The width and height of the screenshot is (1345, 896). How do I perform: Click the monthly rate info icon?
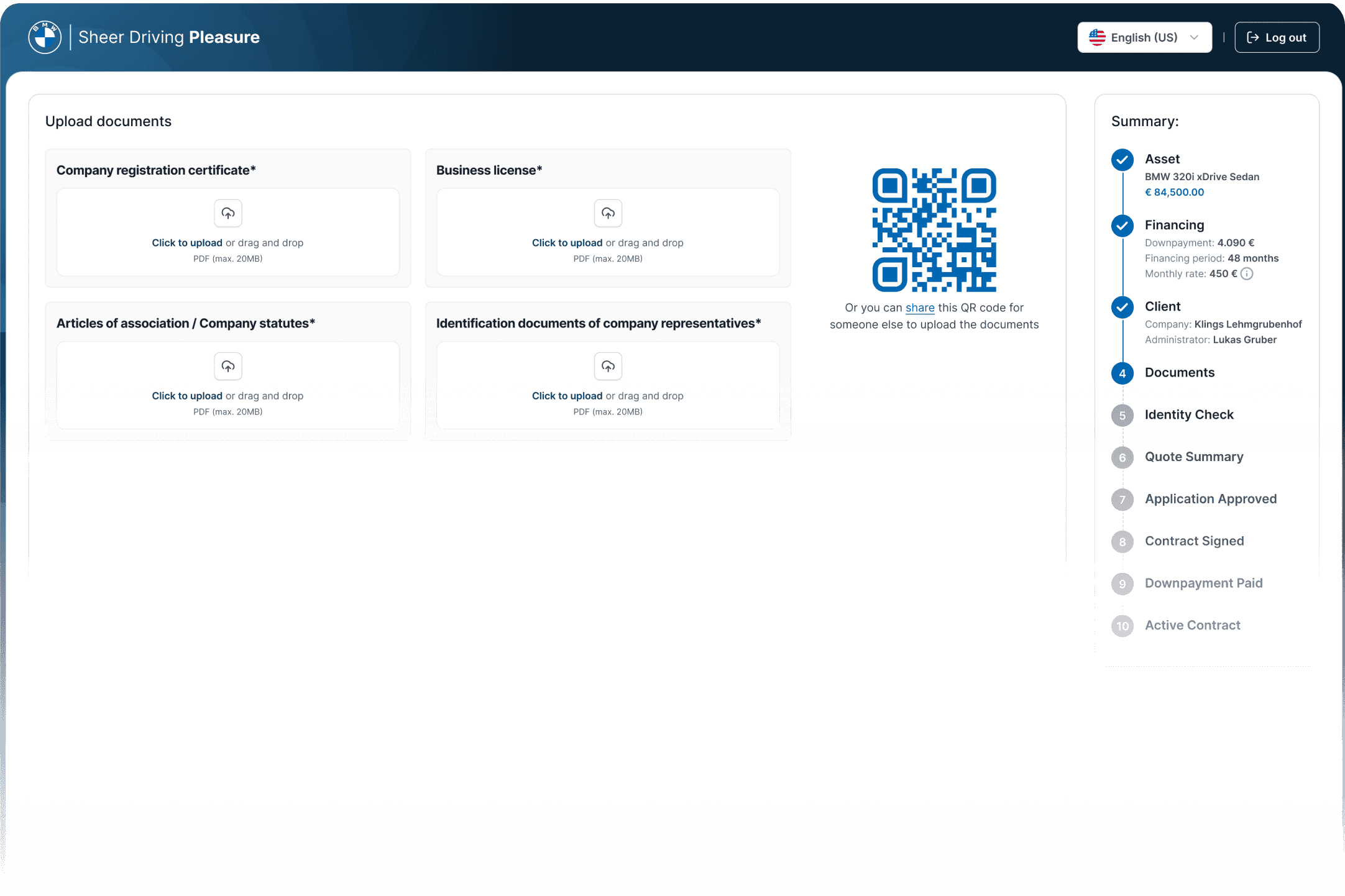coord(1247,274)
